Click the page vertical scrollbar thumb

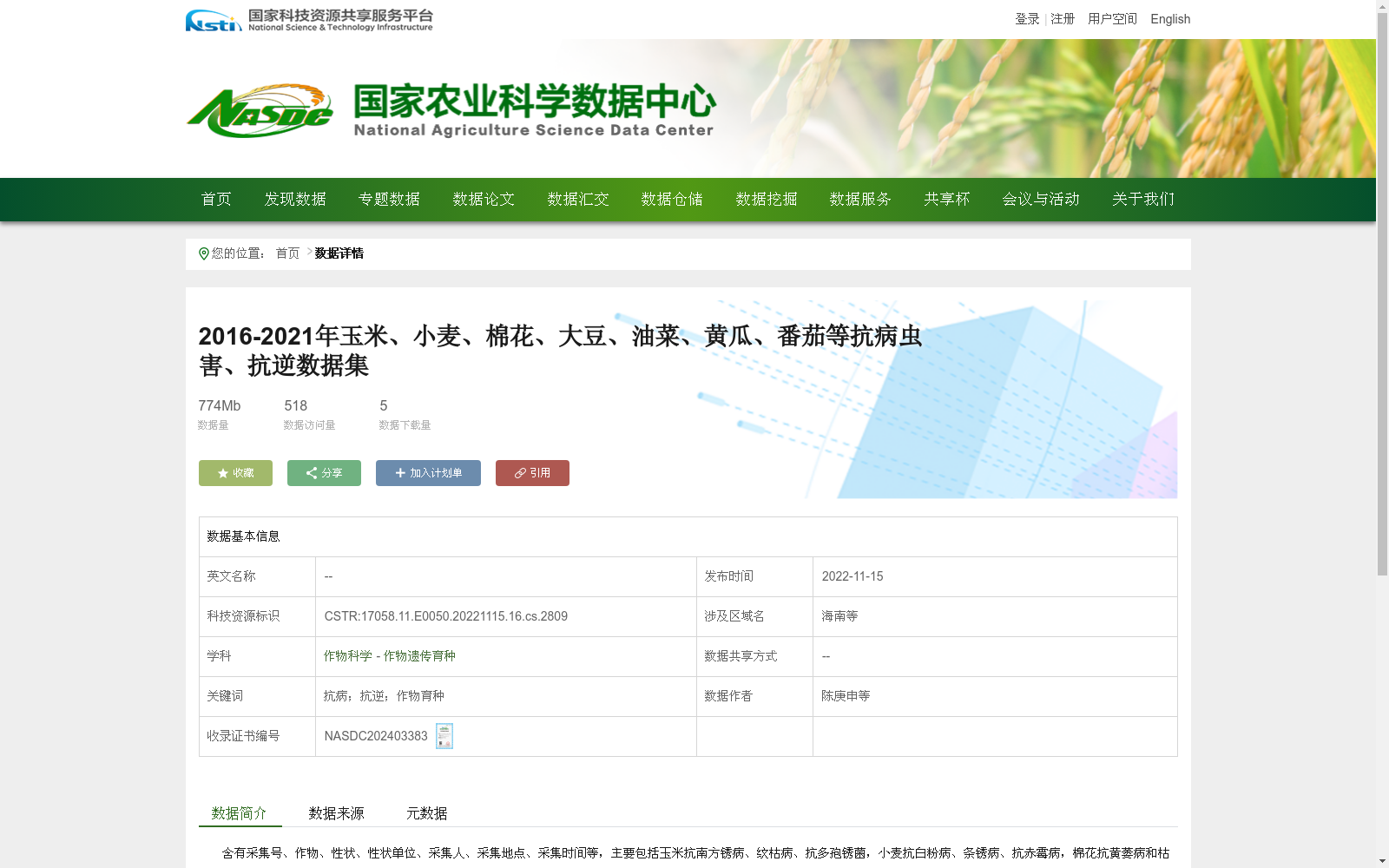1382,294
